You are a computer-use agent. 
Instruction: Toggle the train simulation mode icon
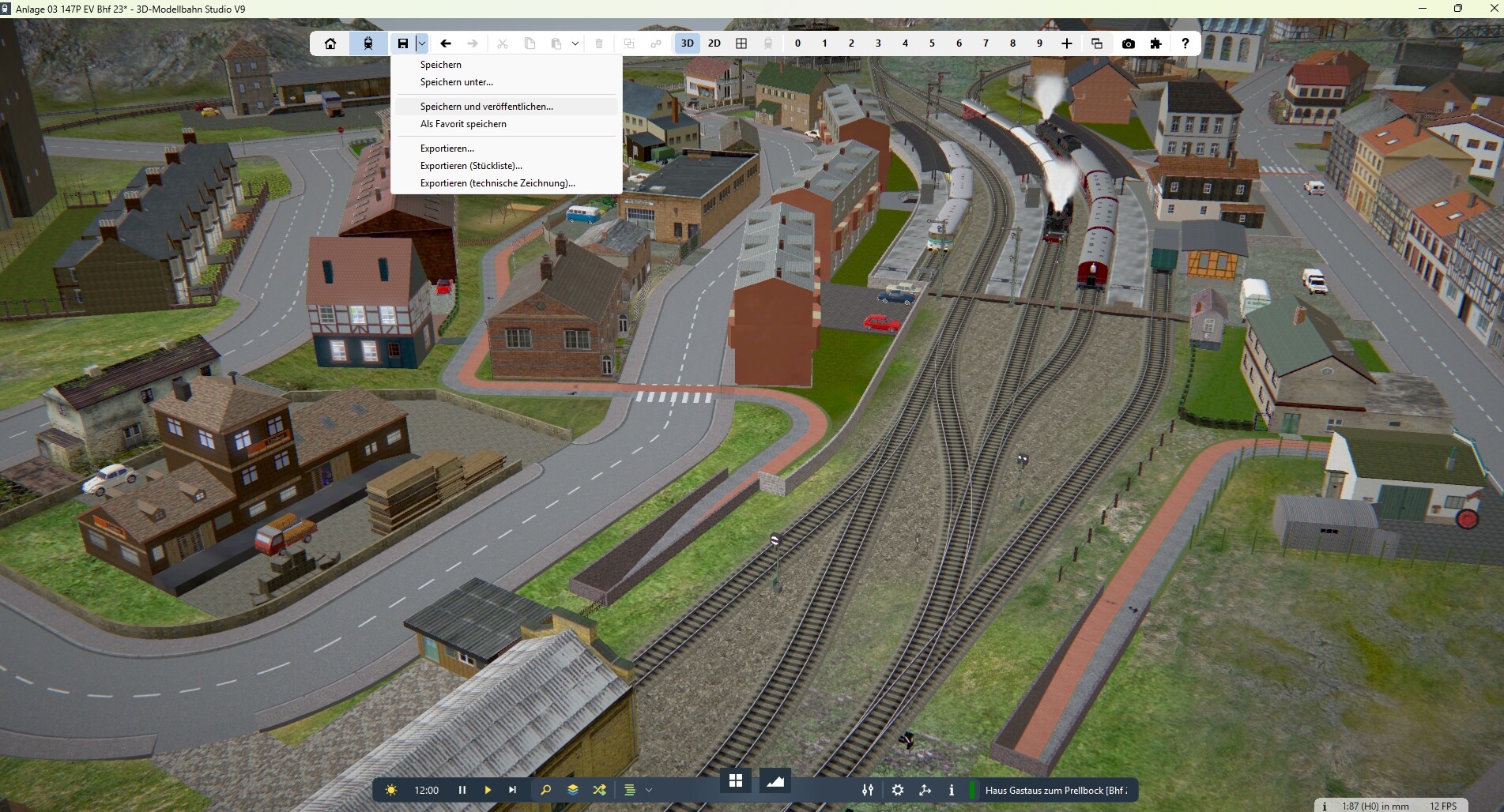click(x=368, y=43)
